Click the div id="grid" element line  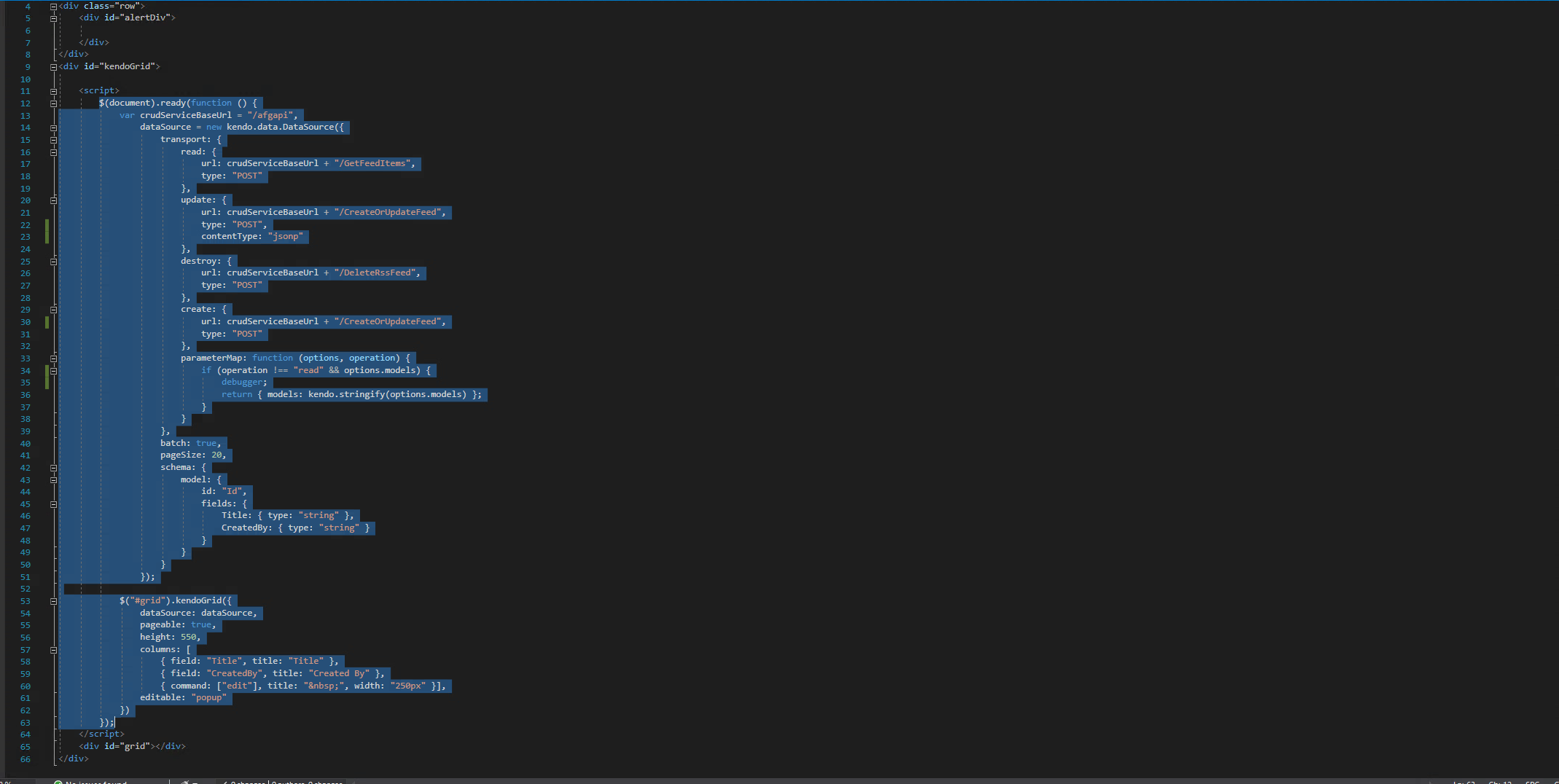coord(132,746)
